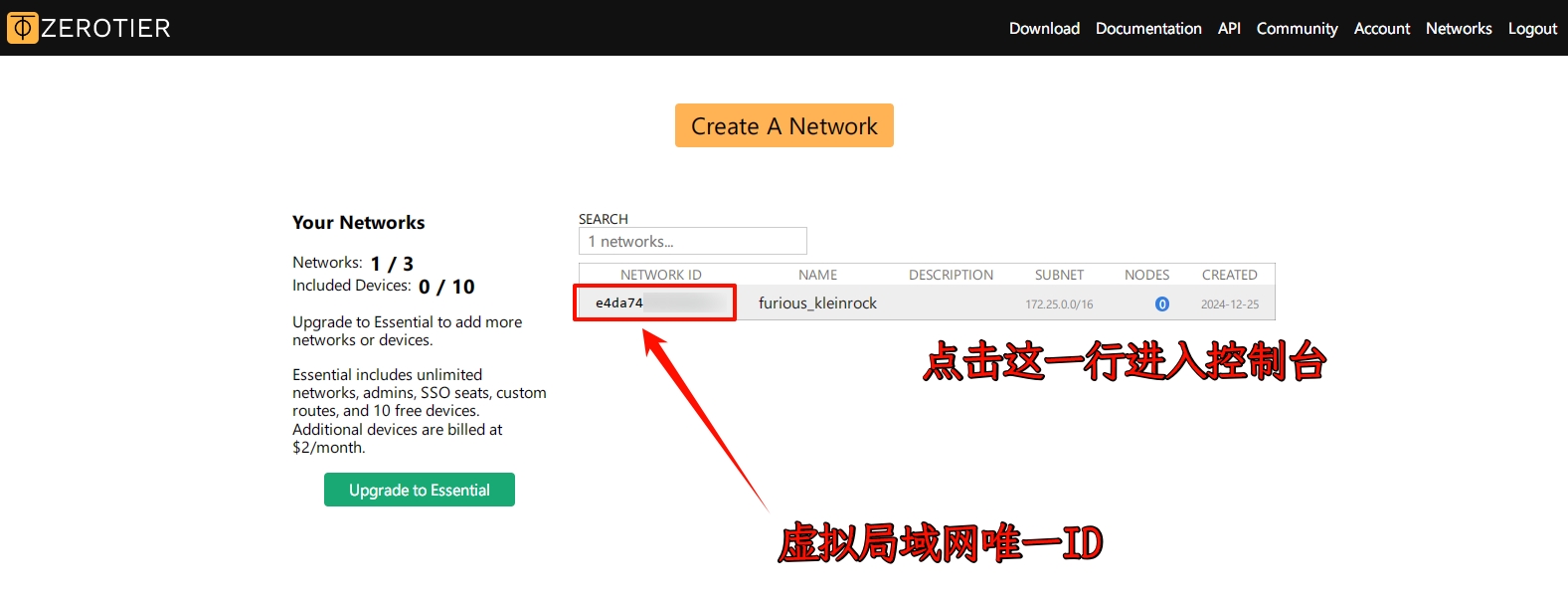Screen dimensions: 1568x602
Task: Click the Upgrade to Essential button
Action: click(420, 490)
